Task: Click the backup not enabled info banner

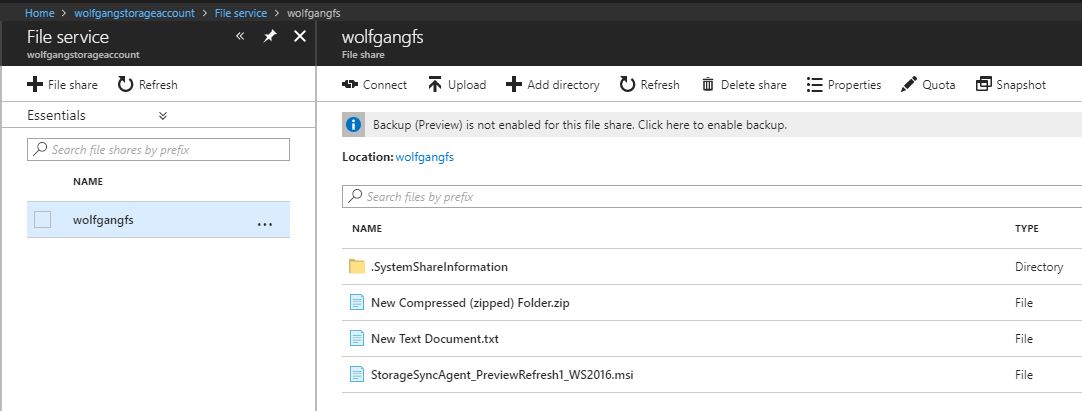Action: 580,125
